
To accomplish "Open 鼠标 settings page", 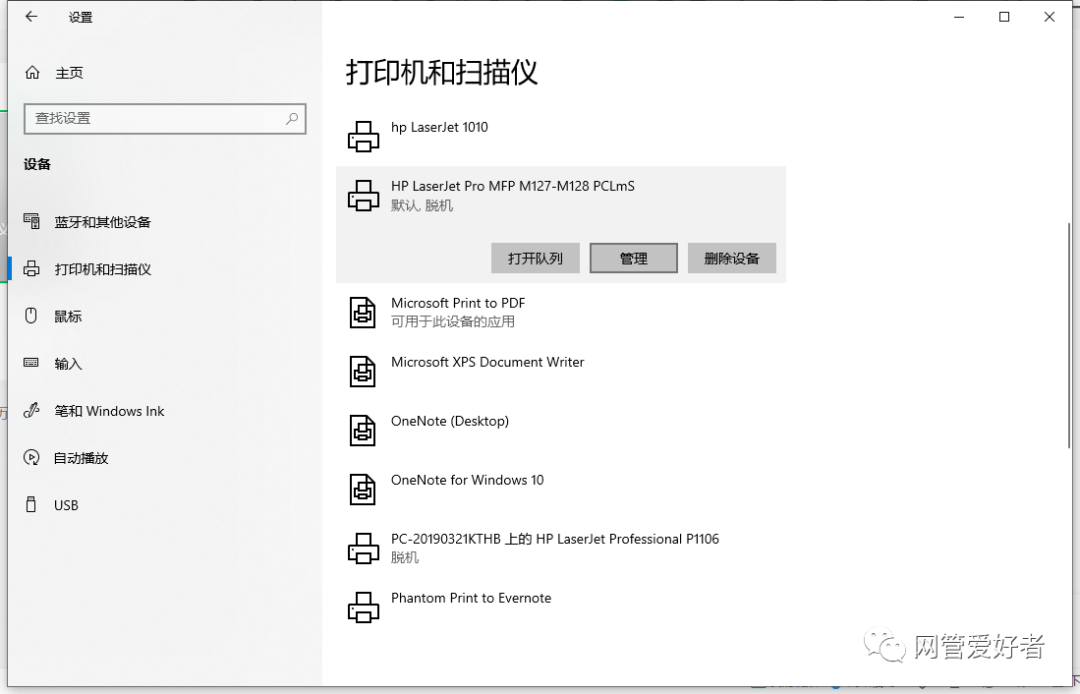I will pyautogui.click(x=68, y=316).
